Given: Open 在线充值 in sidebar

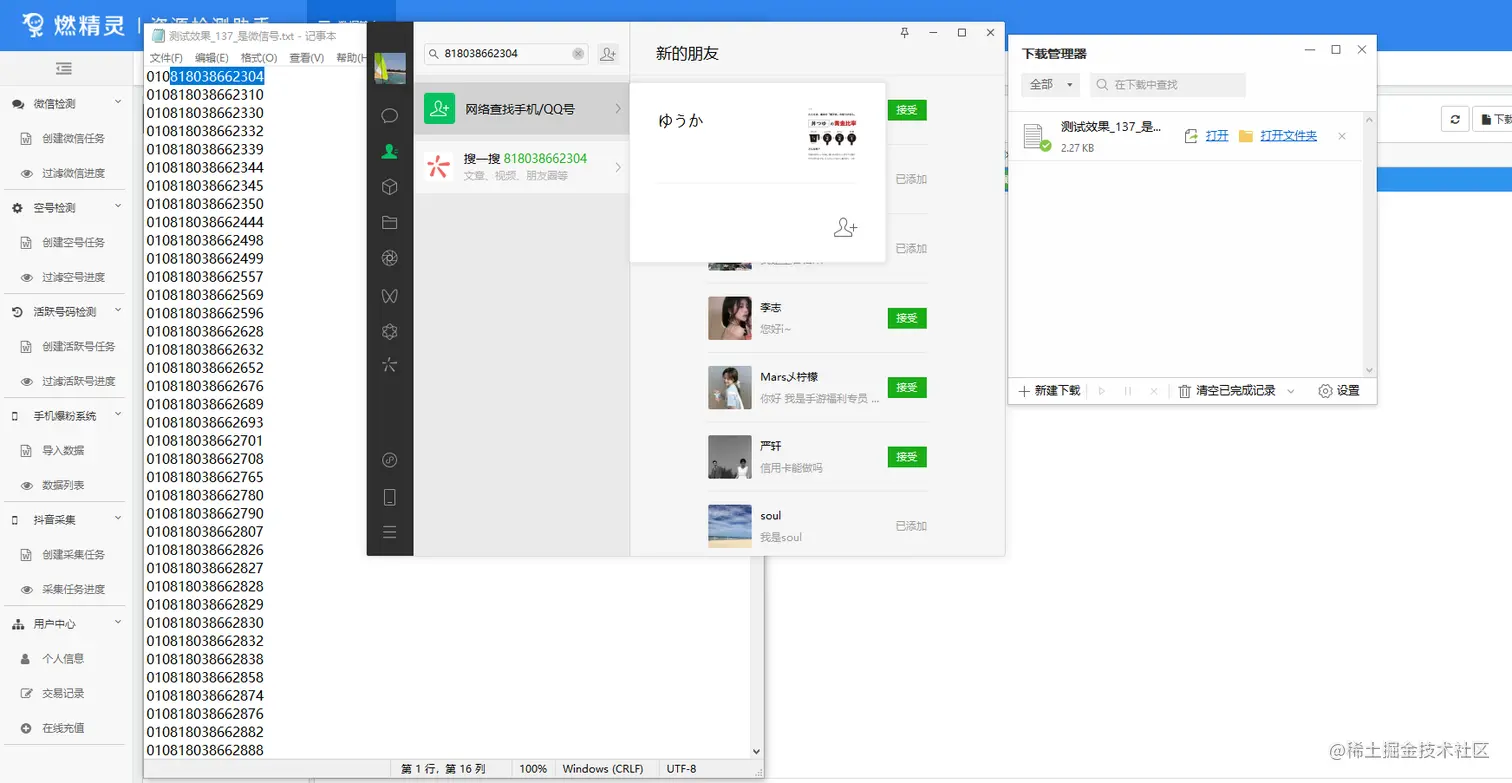Looking at the screenshot, I should tap(63, 728).
